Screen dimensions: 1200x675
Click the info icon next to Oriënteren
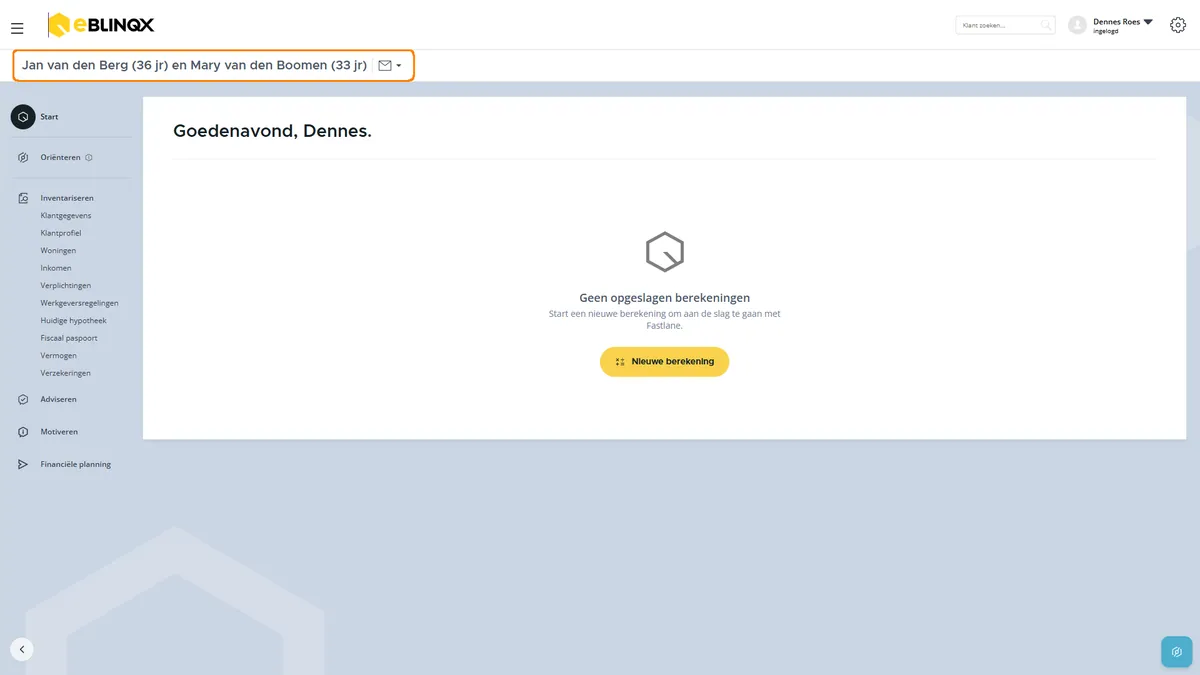pyautogui.click(x=89, y=158)
